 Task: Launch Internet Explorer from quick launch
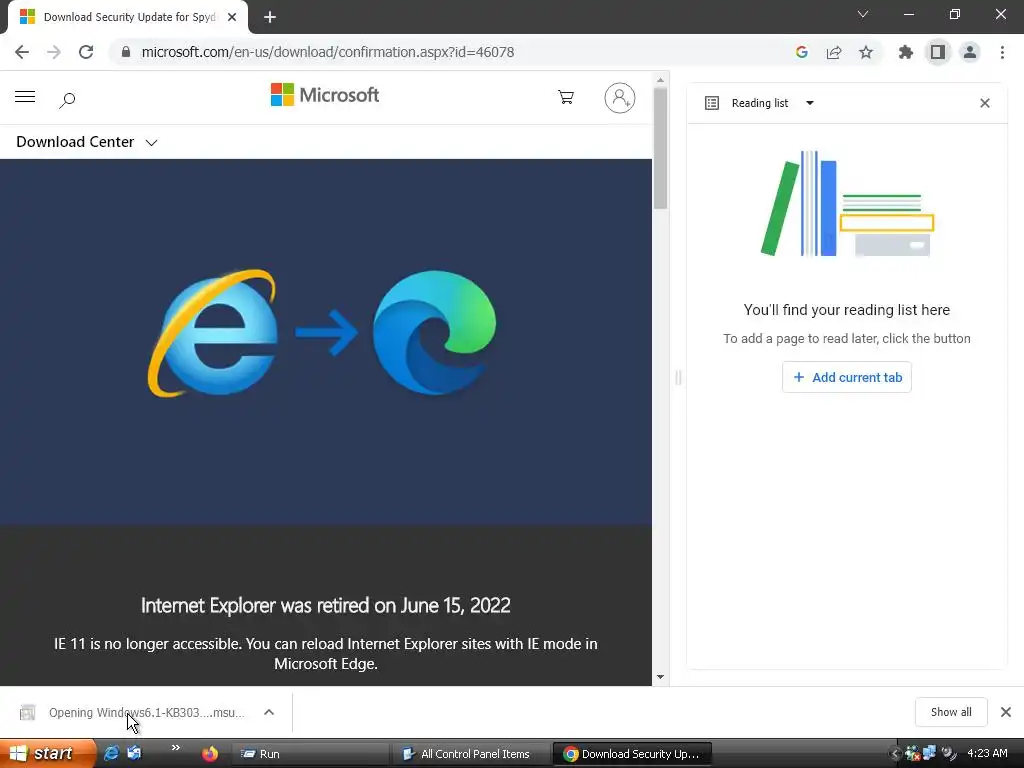click(x=111, y=754)
